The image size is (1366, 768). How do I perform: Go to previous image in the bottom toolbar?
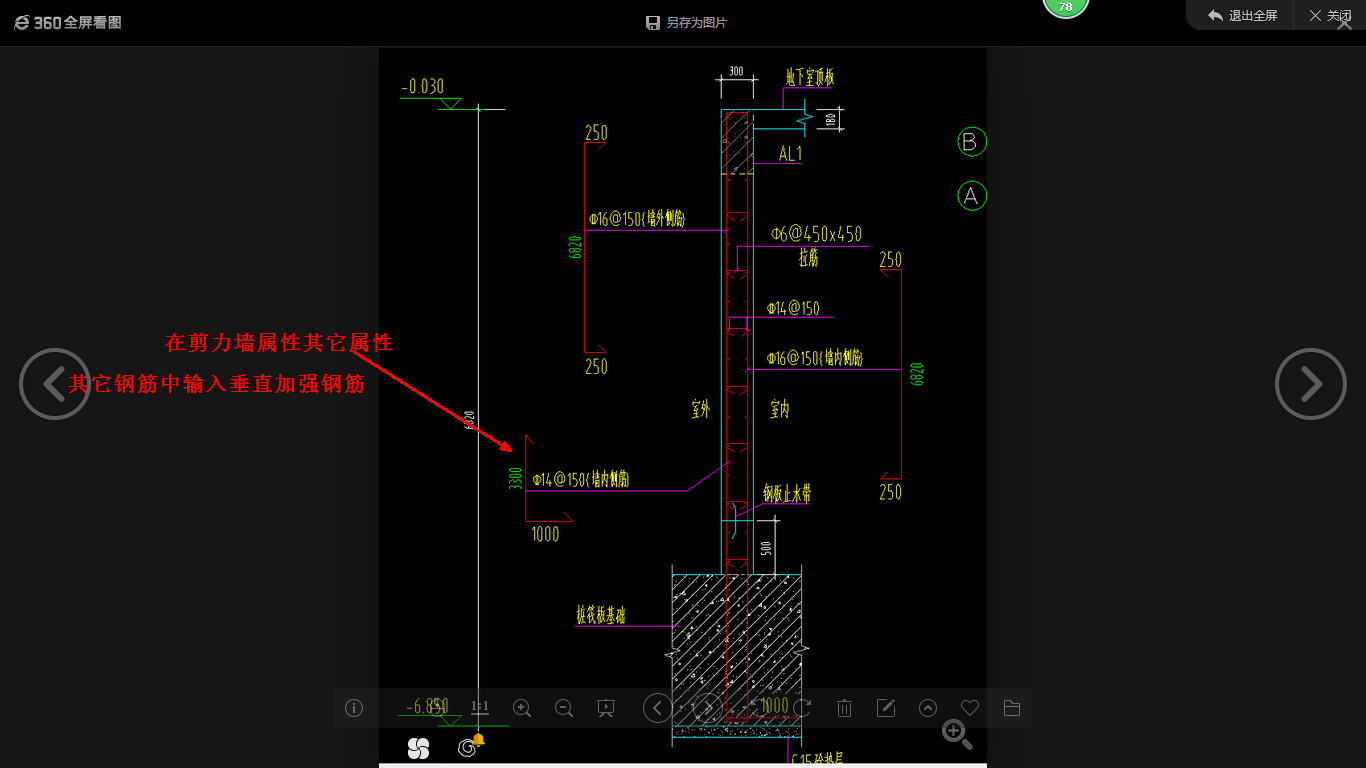coord(657,708)
